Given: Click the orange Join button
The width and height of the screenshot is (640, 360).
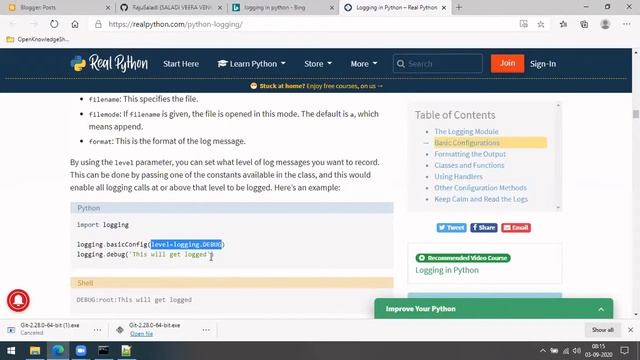Looking at the screenshot, I should (x=507, y=63).
